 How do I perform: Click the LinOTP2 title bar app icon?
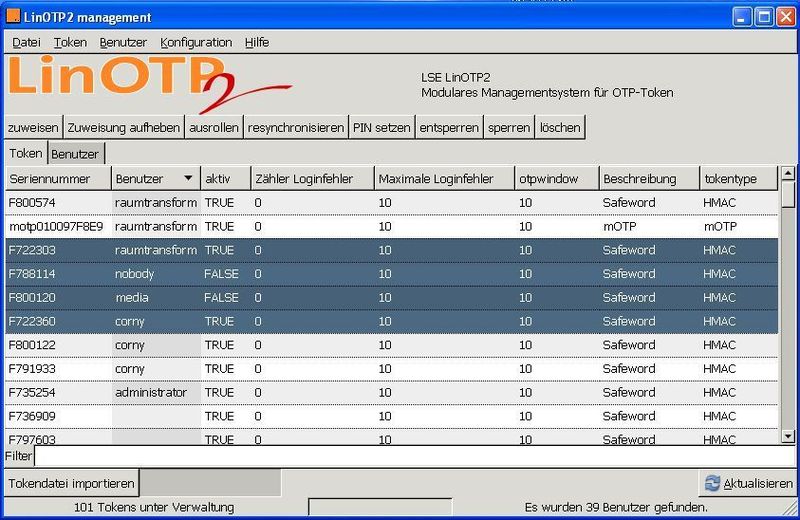click(x=13, y=16)
